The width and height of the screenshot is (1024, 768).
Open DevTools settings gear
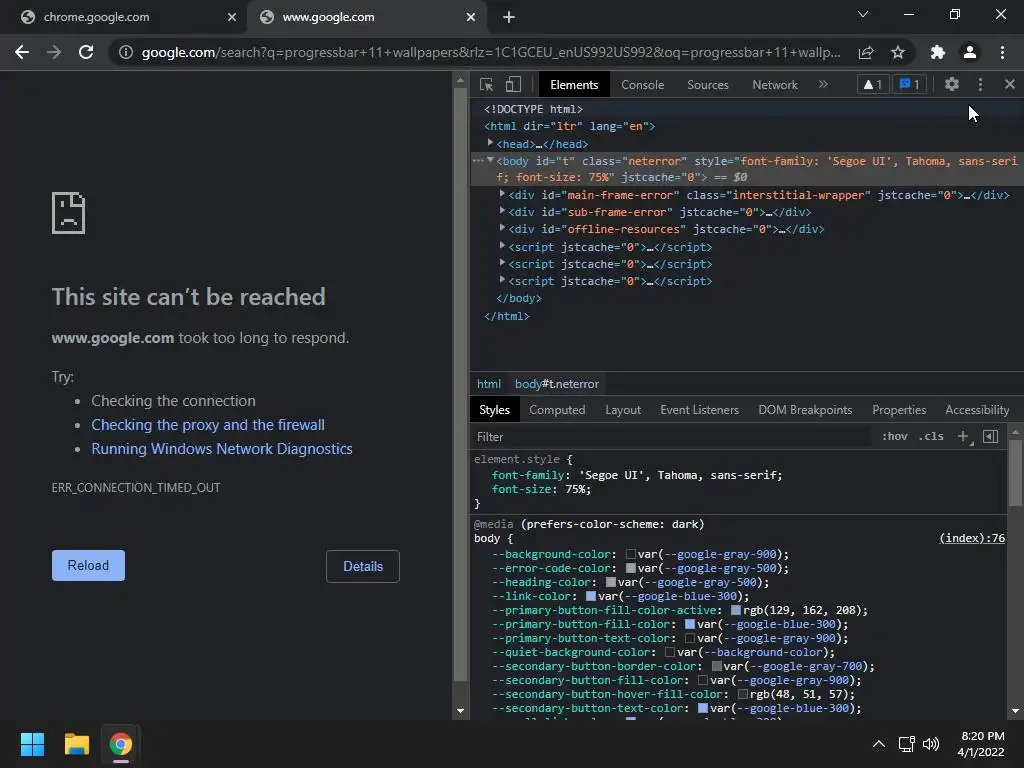[x=952, y=84]
